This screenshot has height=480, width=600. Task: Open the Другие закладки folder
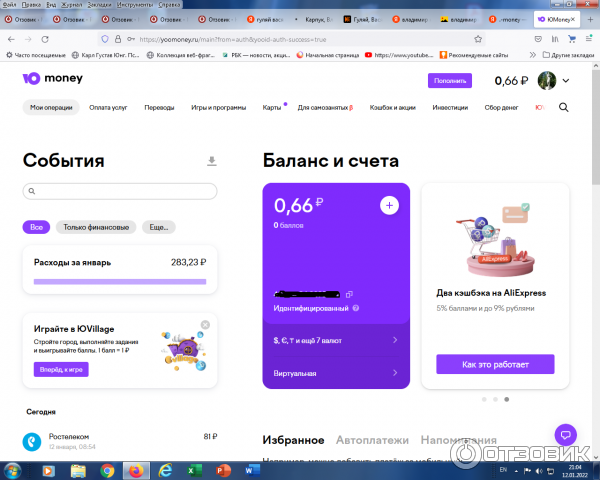click(x=568, y=55)
